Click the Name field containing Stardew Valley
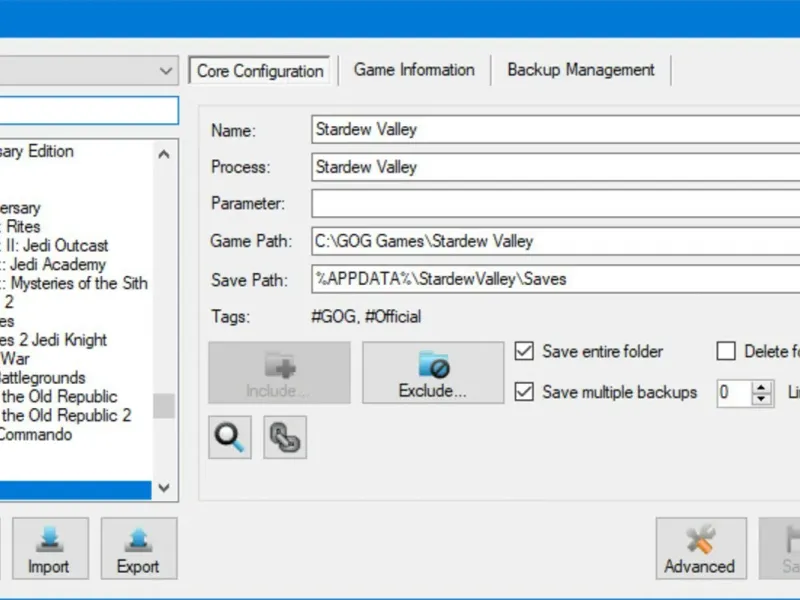The image size is (800, 600). point(556,130)
